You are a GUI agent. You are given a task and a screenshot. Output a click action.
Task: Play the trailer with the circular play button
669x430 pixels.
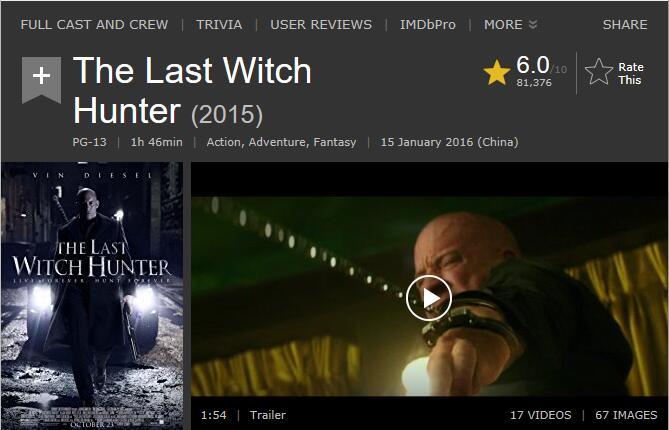[x=428, y=298]
